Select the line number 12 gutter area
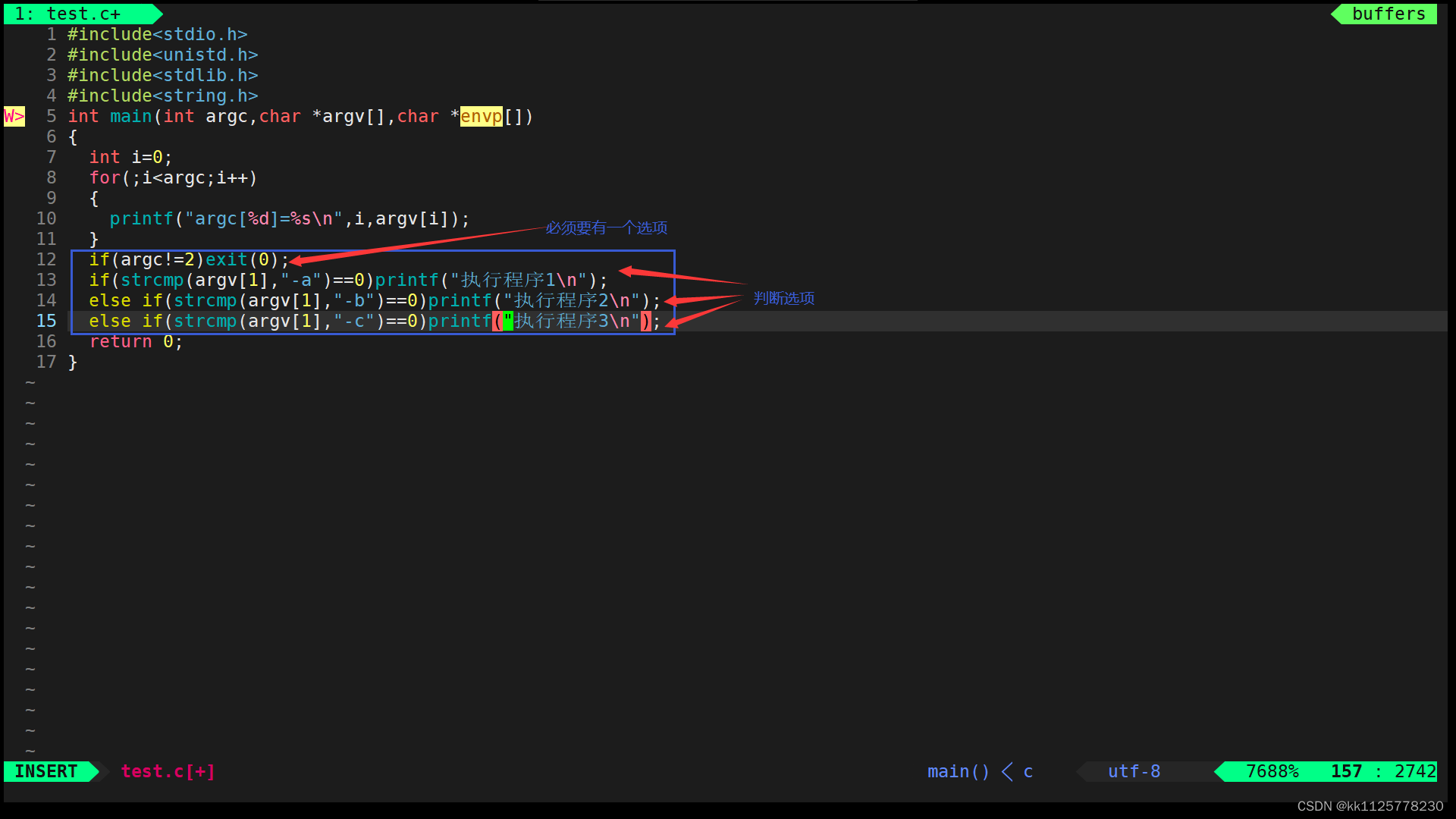 [40, 259]
